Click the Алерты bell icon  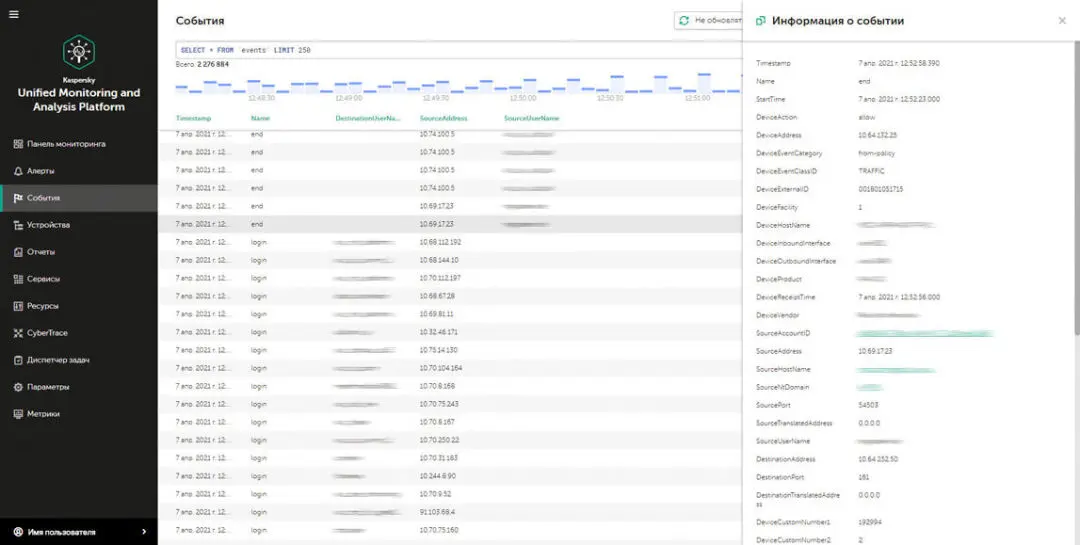(19, 171)
